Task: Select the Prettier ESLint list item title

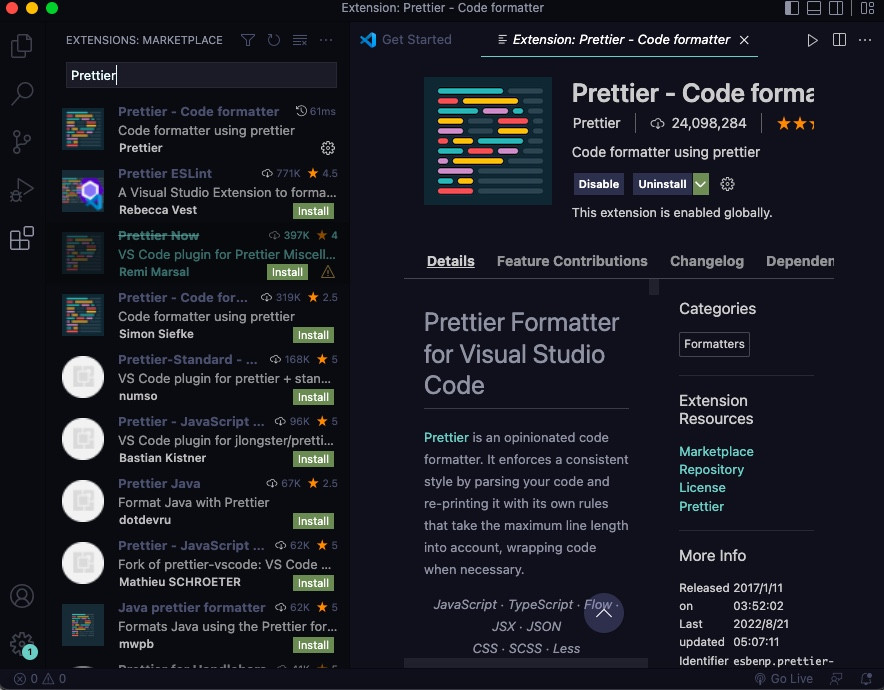Action: point(165,174)
